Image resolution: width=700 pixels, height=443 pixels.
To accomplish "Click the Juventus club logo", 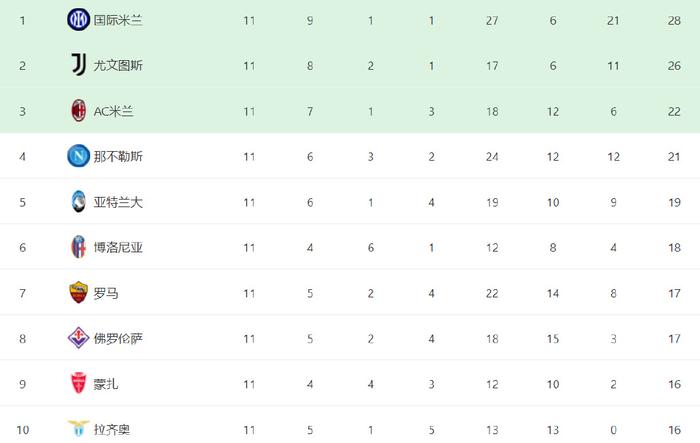I will tap(79, 65).
